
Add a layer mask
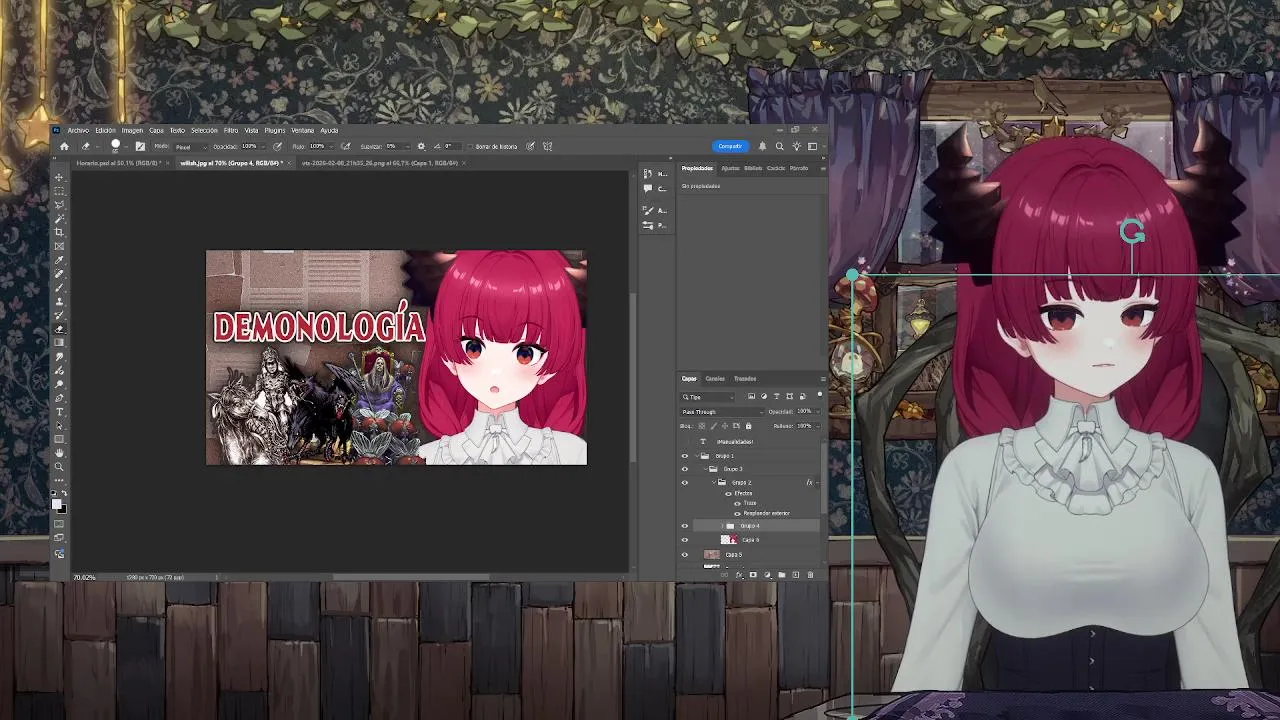tap(753, 575)
